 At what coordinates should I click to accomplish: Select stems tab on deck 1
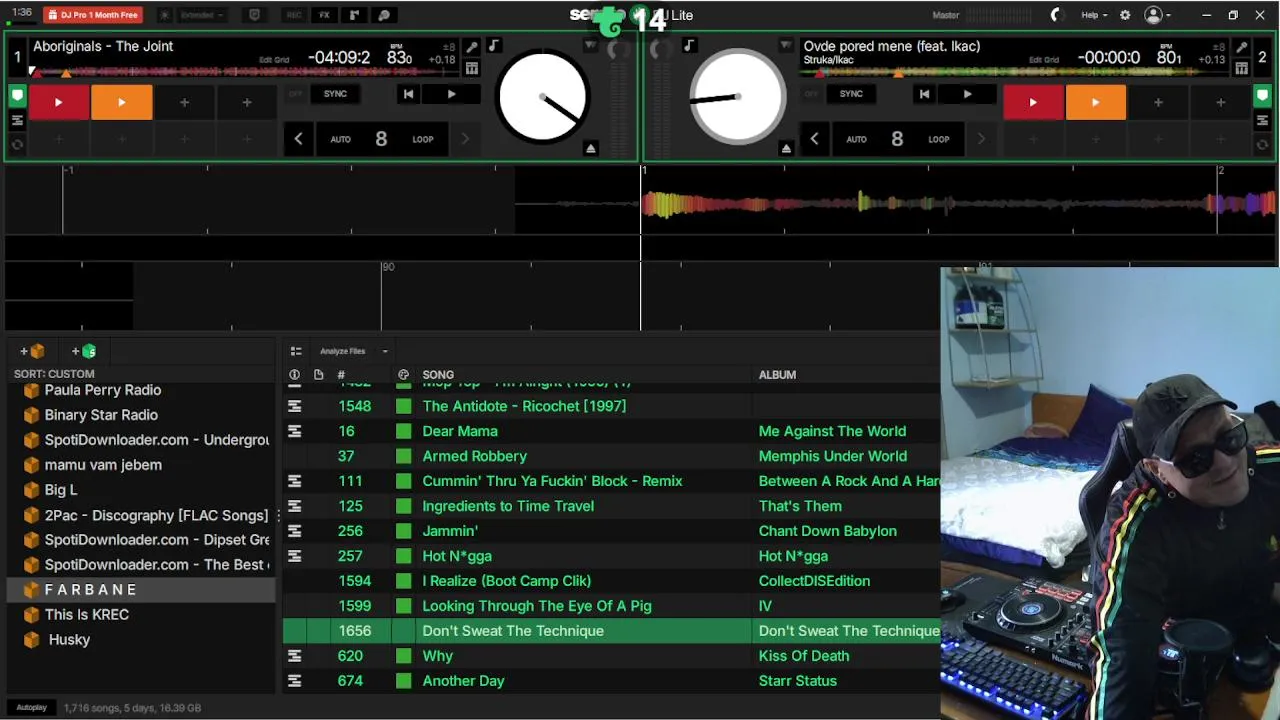coord(17,120)
